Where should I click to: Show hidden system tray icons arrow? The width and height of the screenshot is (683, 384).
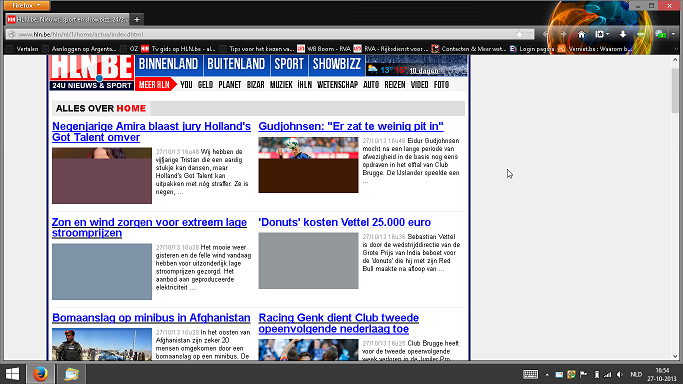pos(547,374)
